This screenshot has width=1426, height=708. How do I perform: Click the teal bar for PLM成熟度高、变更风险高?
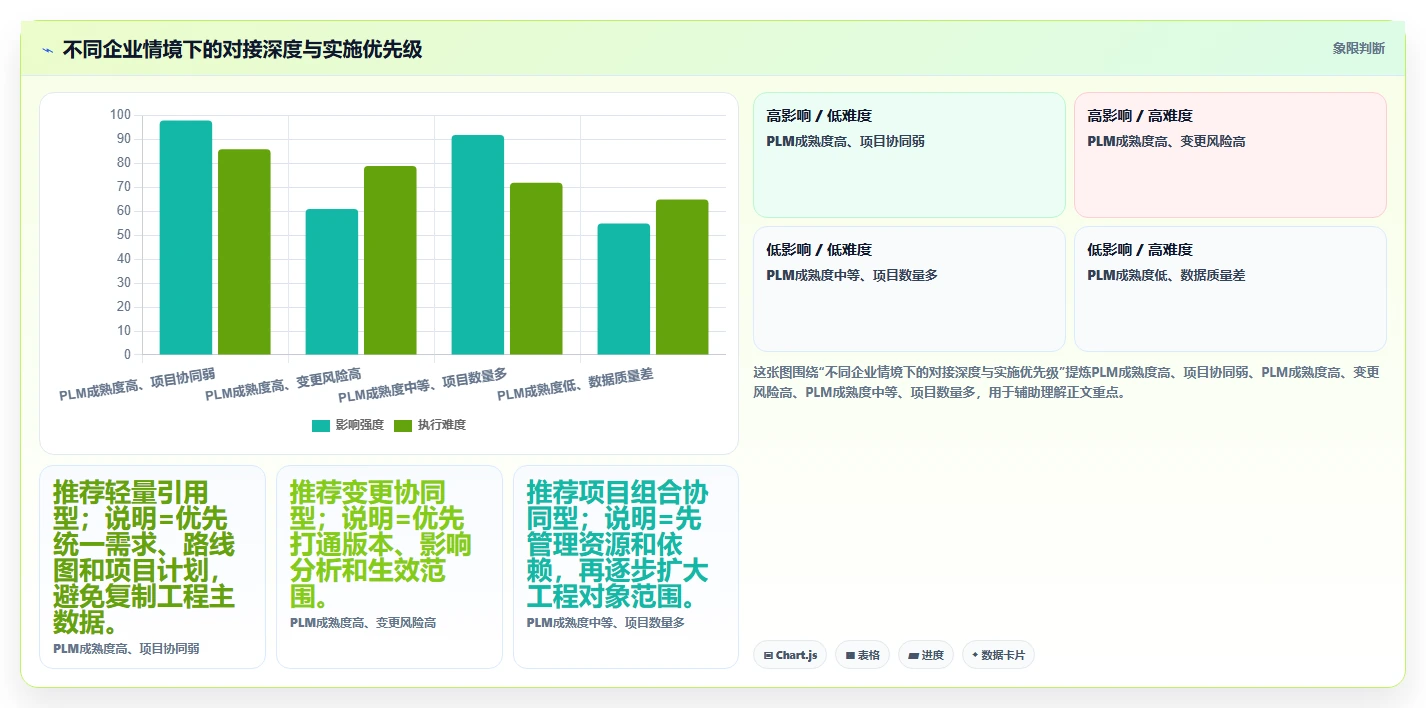pyautogui.click(x=332, y=281)
